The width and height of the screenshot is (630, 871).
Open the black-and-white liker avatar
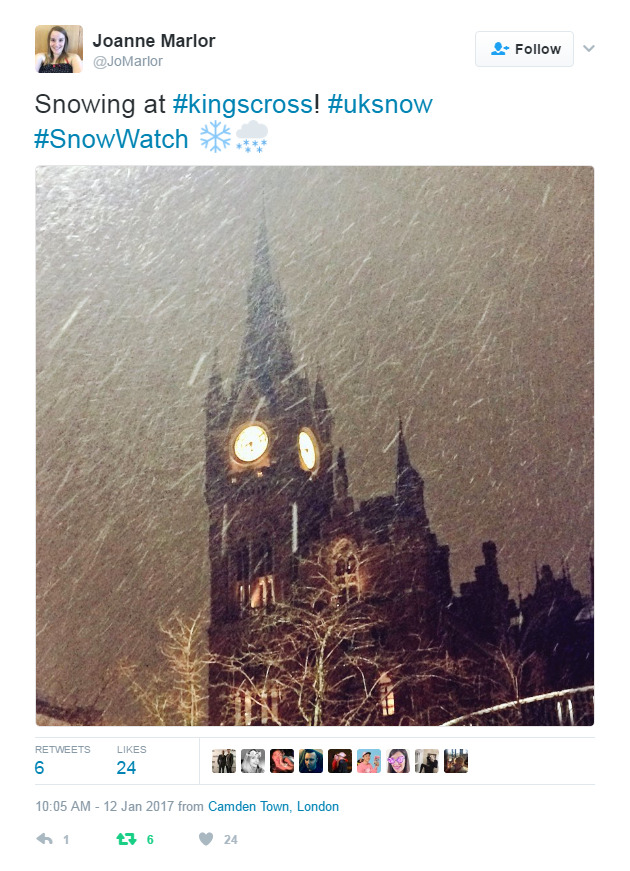point(253,761)
